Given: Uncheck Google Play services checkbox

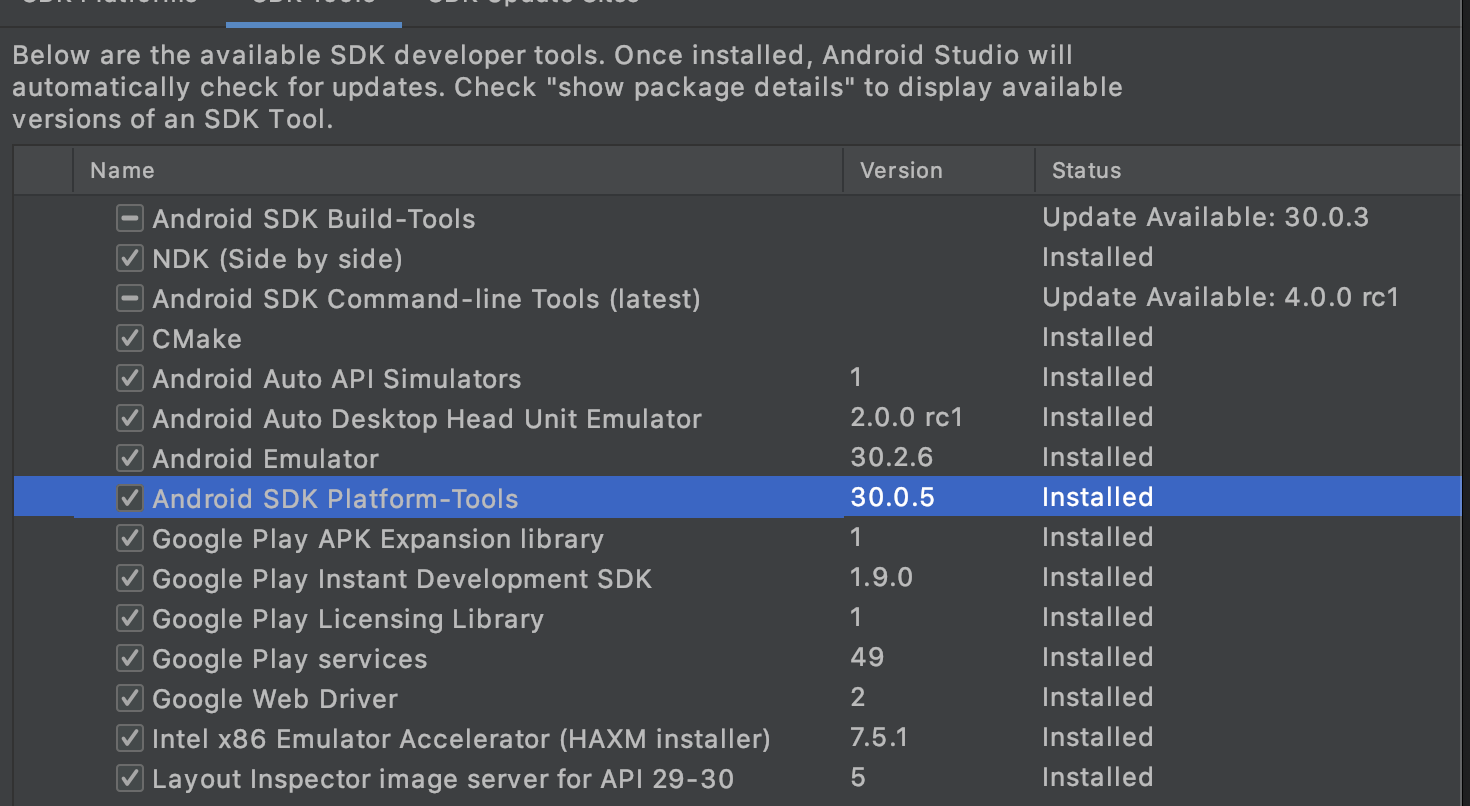Looking at the screenshot, I should tap(129, 658).
